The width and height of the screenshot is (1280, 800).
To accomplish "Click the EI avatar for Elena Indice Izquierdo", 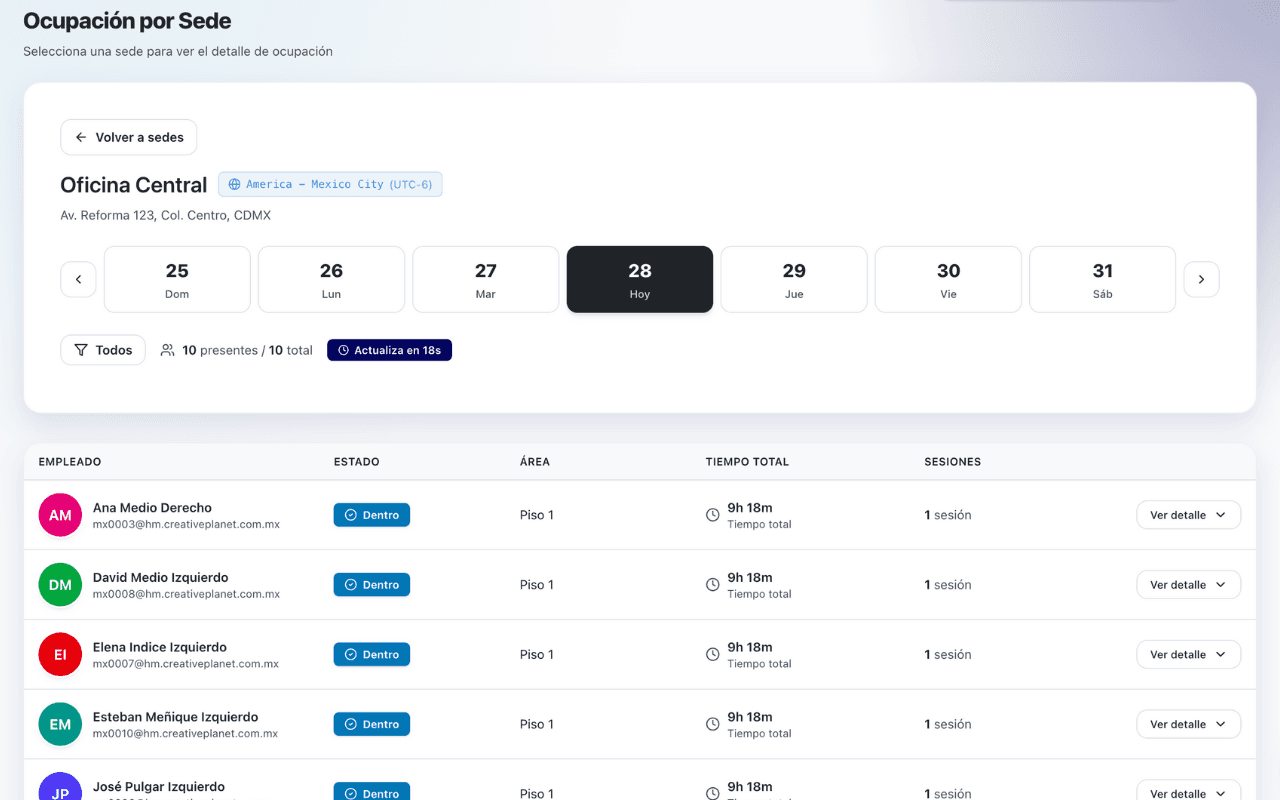I will [x=60, y=655].
